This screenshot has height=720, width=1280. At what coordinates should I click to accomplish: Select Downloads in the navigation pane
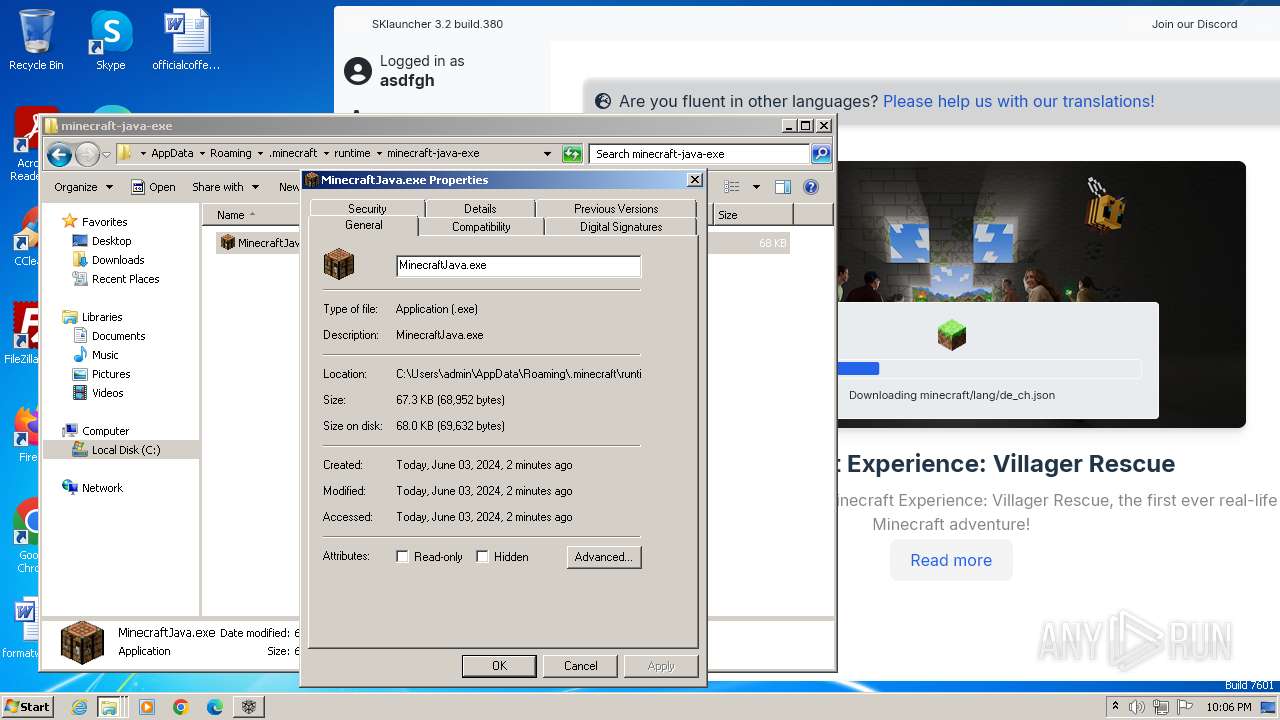(x=118, y=260)
